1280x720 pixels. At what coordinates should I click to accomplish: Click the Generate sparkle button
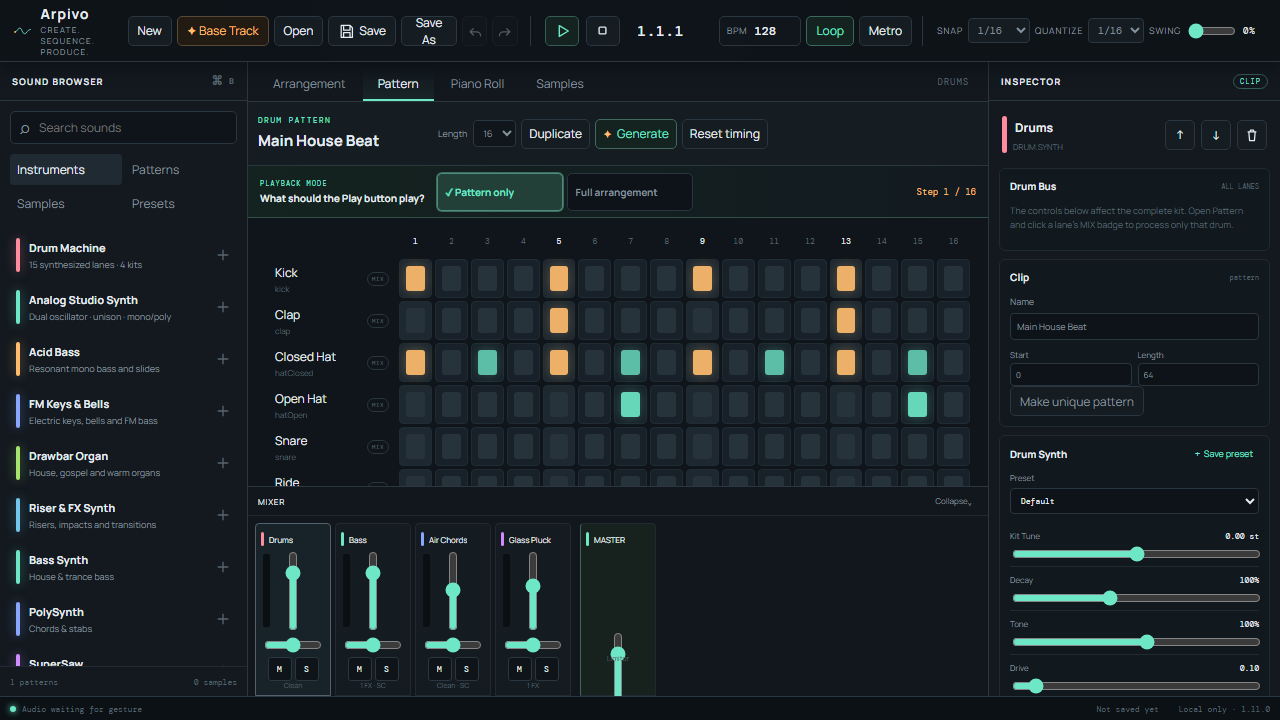[x=636, y=134]
